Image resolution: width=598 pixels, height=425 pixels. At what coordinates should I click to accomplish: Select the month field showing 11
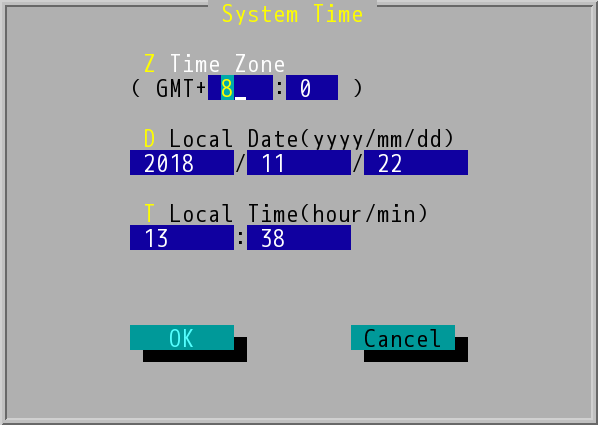[x=299, y=163]
